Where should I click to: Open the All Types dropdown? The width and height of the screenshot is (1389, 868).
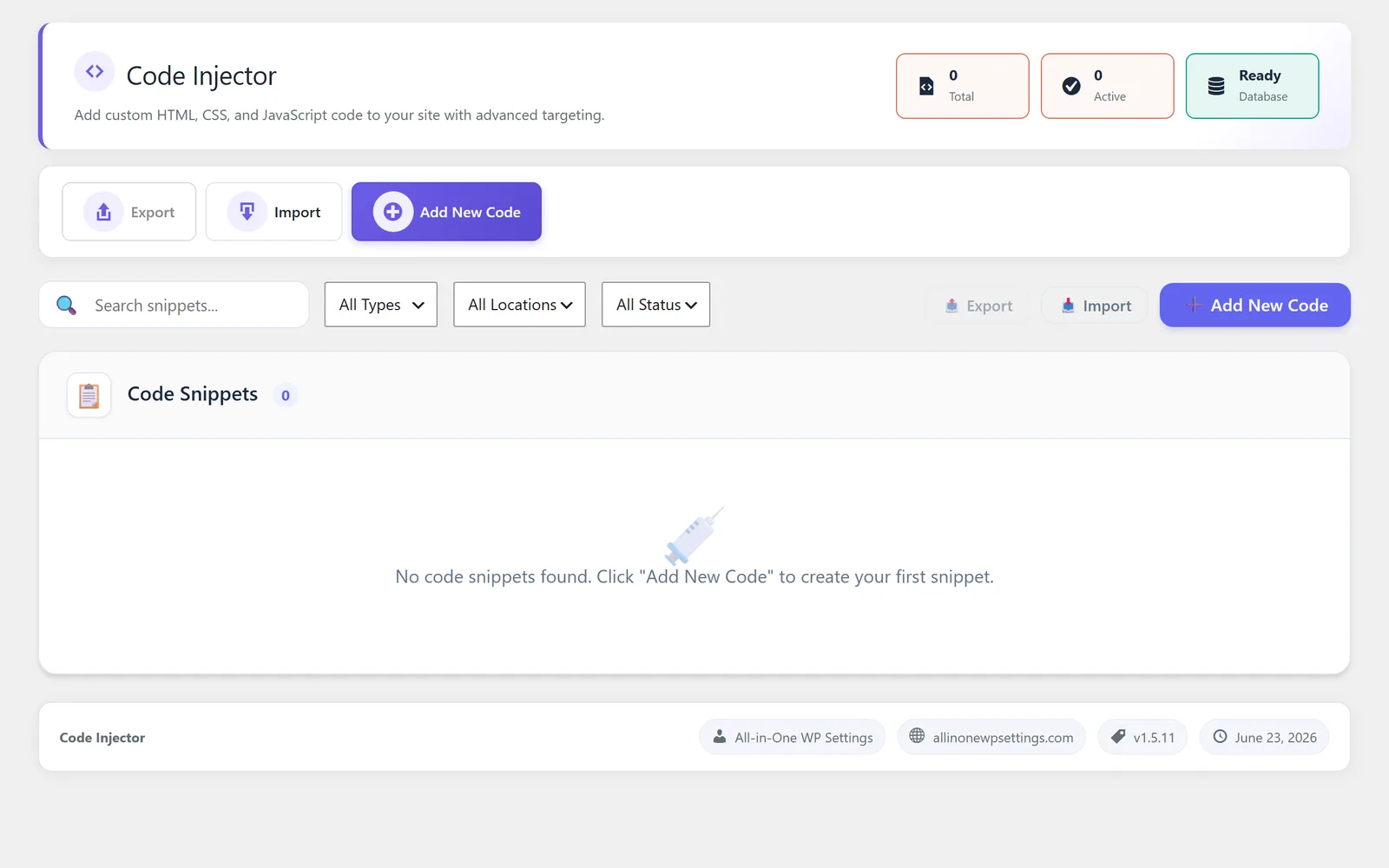[381, 305]
